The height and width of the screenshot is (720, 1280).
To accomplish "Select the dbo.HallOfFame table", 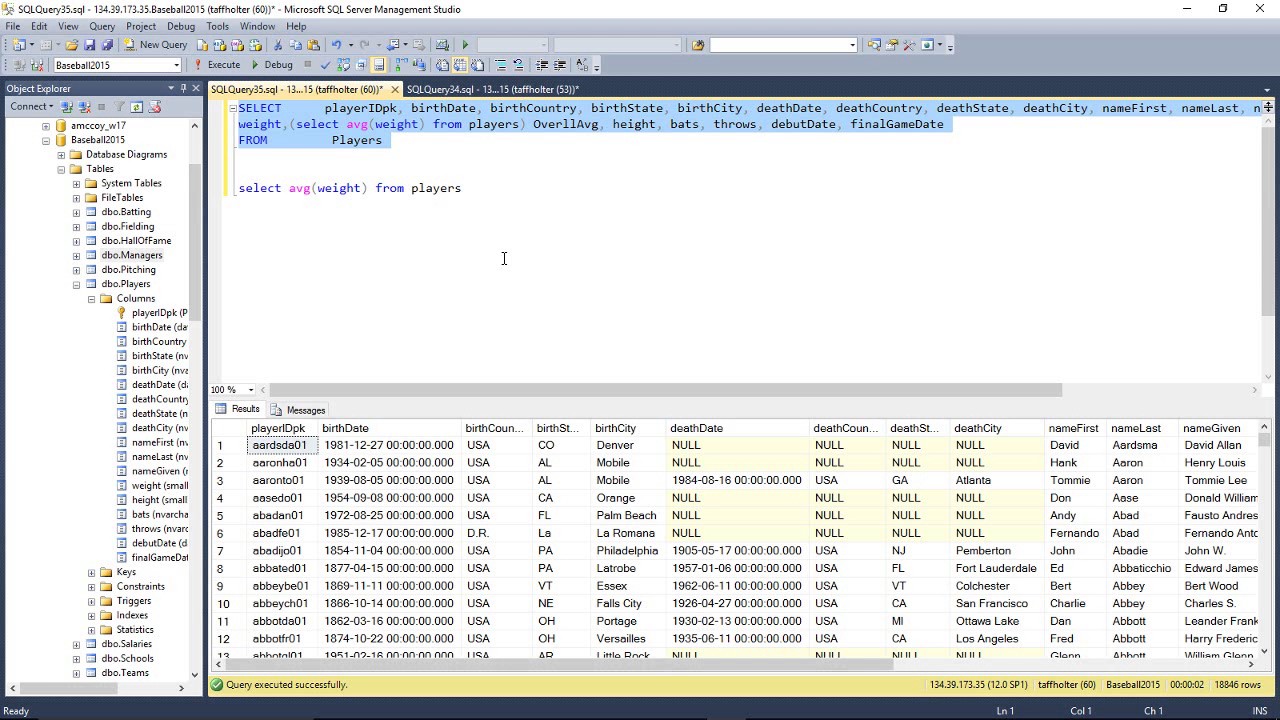I will 135,241.
